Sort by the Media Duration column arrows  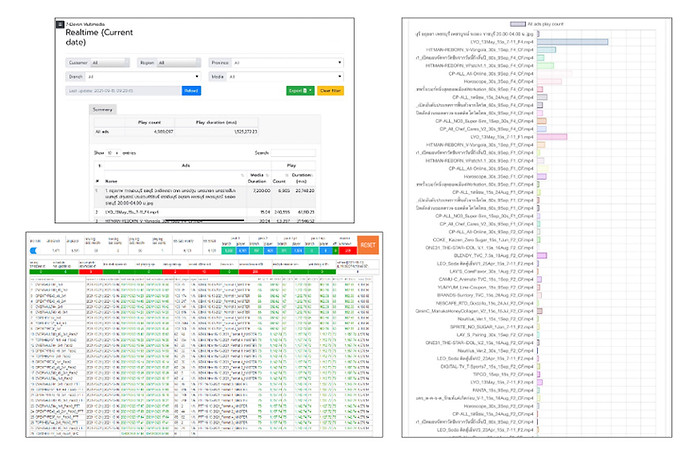tap(267, 176)
